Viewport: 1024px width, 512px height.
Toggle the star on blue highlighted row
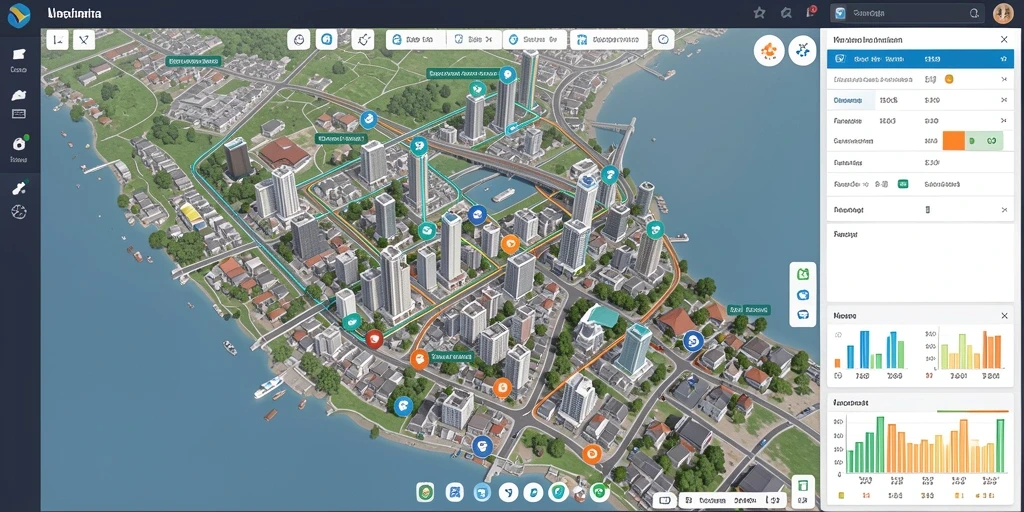click(1003, 59)
